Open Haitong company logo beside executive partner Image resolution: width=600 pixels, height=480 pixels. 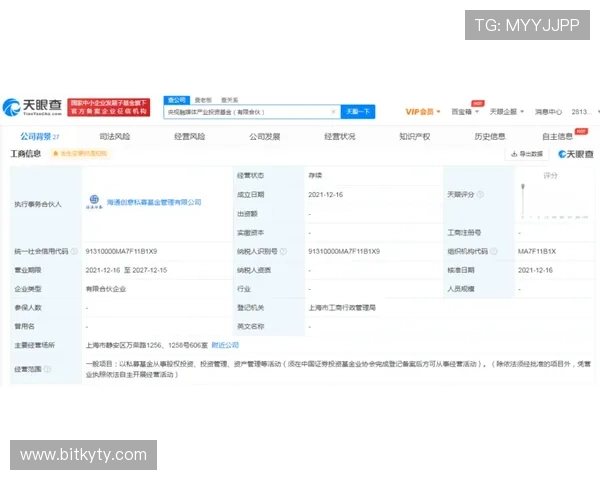pyautogui.click(x=94, y=202)
